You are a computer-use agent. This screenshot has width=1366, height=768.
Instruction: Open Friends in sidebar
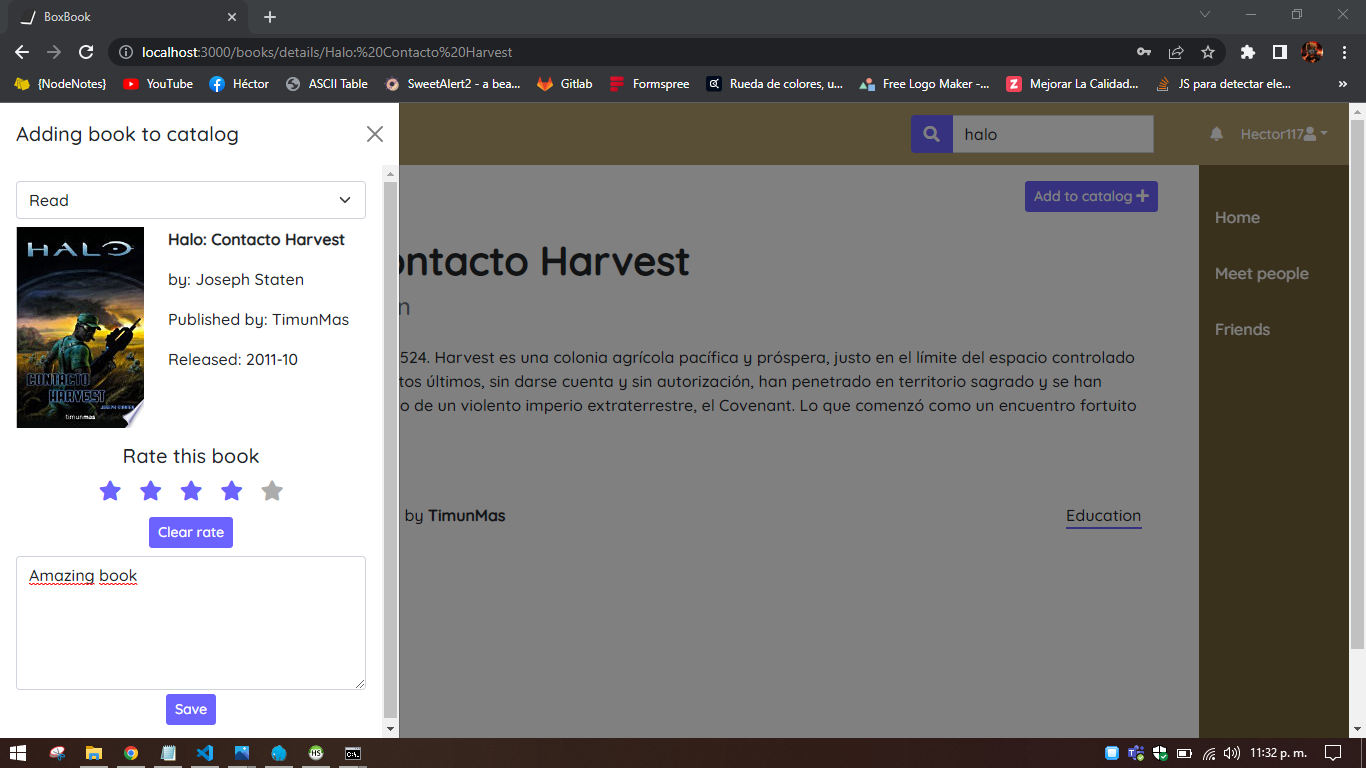(1242, 329)
